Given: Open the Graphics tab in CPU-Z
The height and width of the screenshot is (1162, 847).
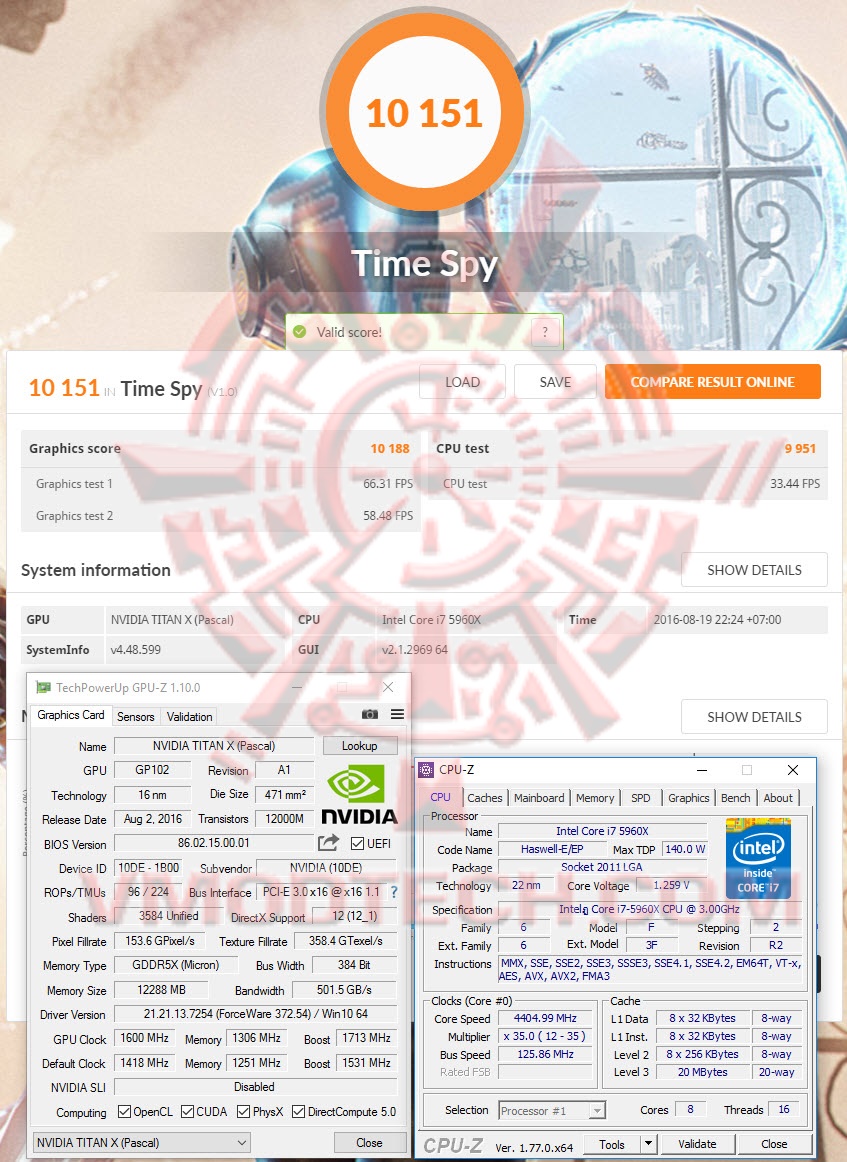Looking at the screenshot, I should (688, 798).
